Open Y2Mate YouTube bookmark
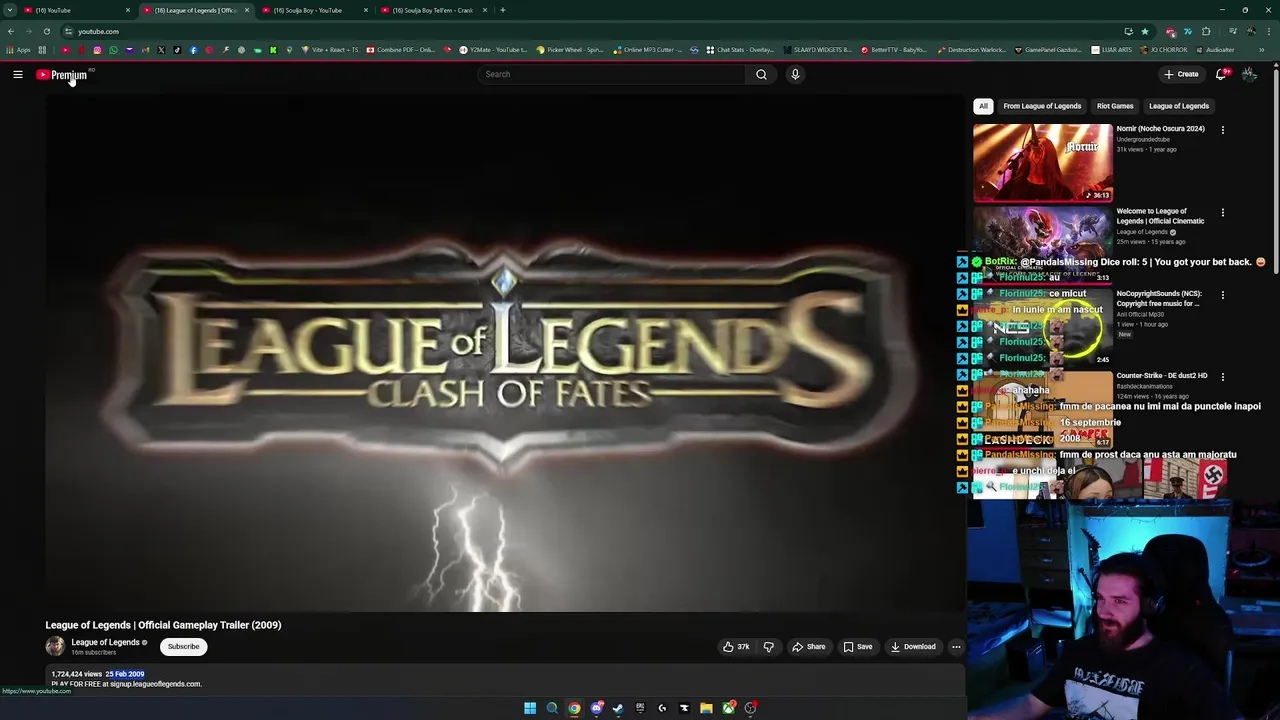 point(494,50)
